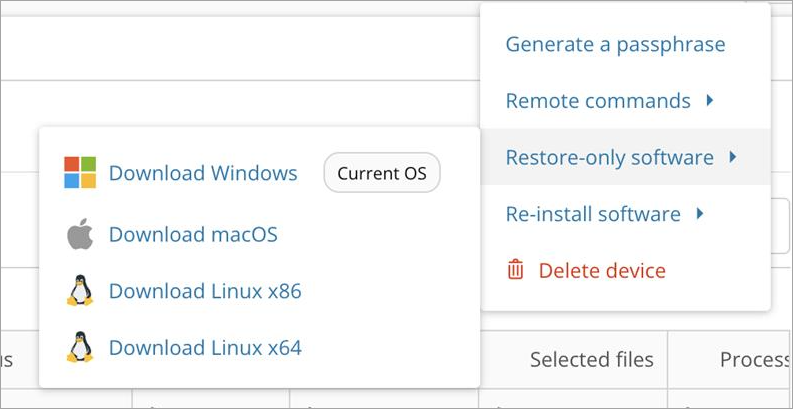The image size is (793, 409).
Task: Click the Windows logo icon
Action: [x=80, y=173]
